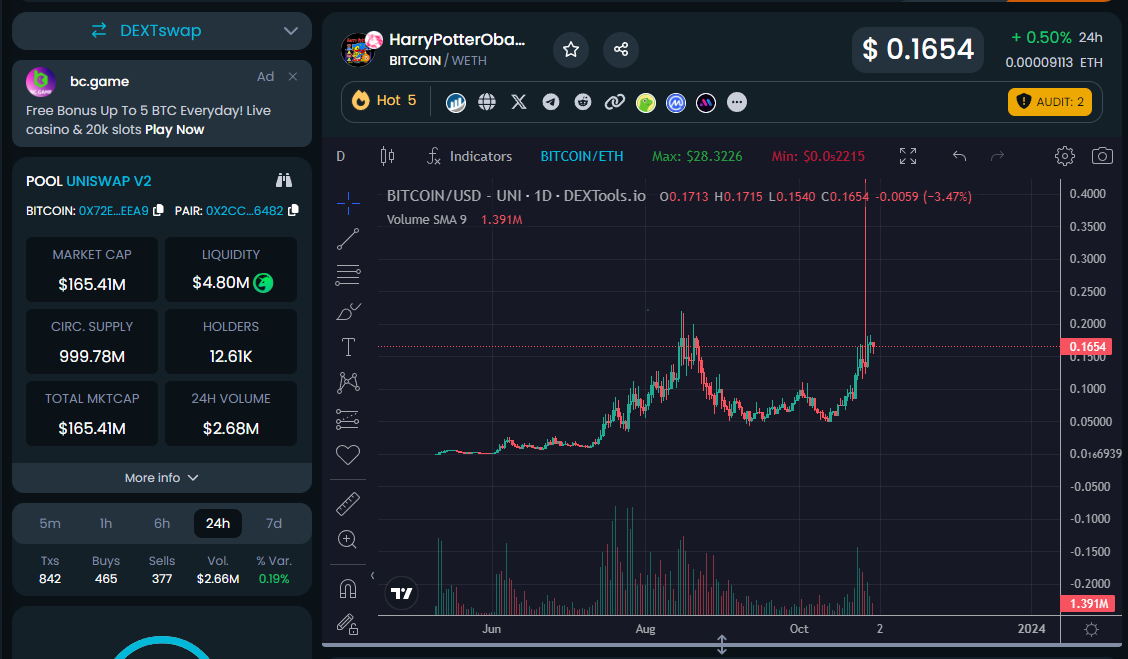Open the Fibonacci retracement tool
The height and width of the screenshot is (659, 1128).
(348, 275)
